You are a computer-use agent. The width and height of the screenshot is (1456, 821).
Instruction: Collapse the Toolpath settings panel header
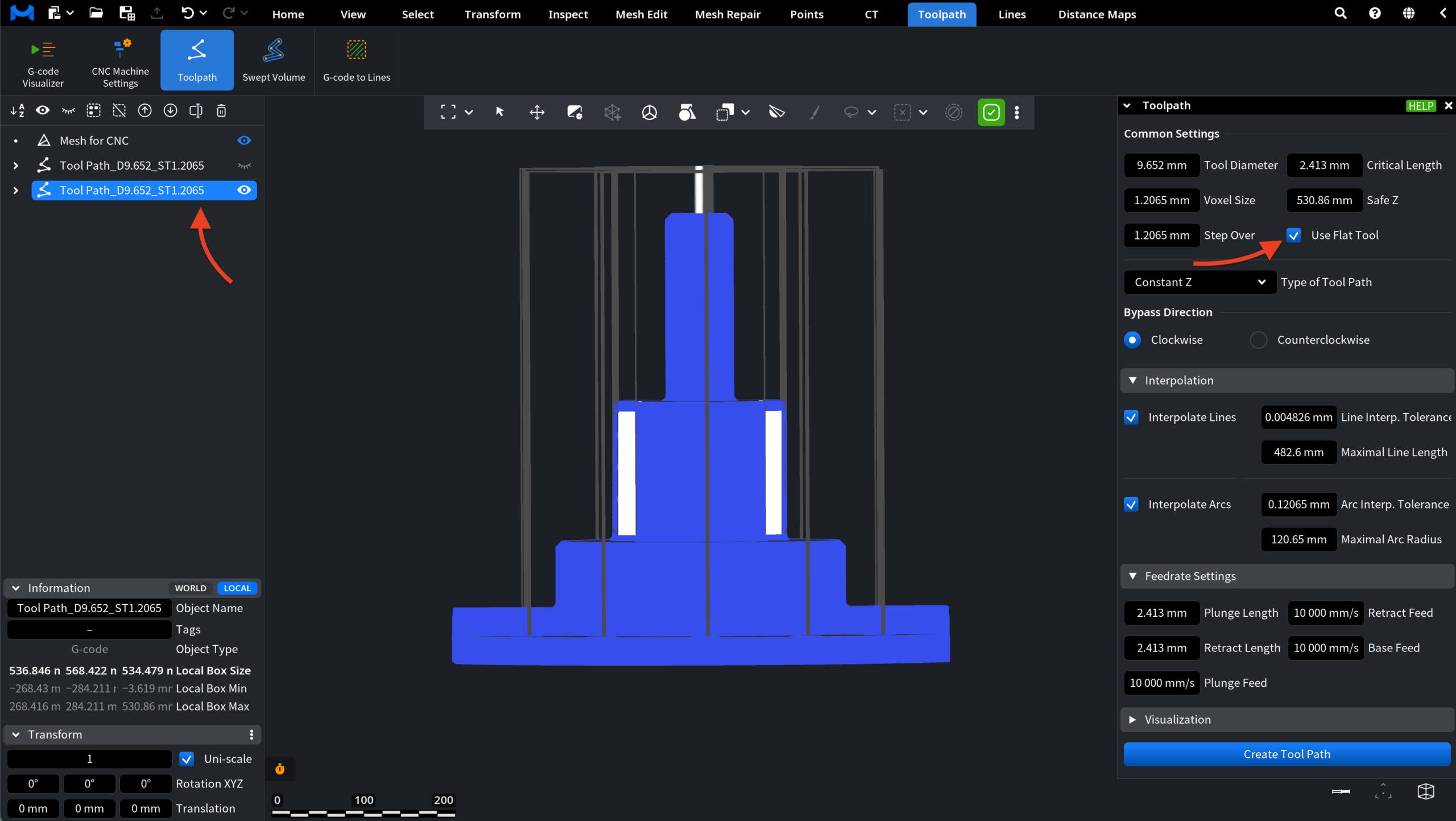[1127, 106]
